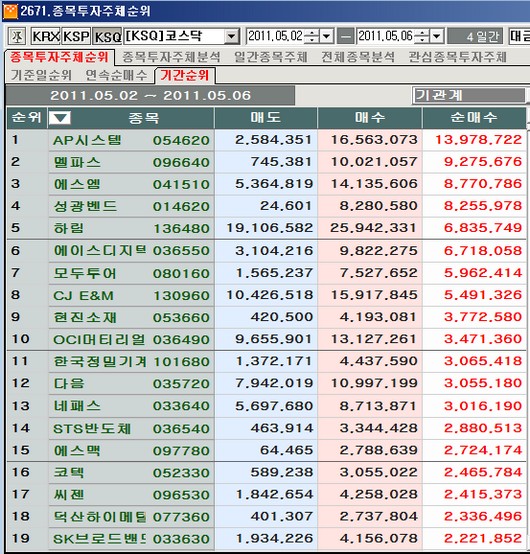Select stock 씨젠 in row 17
The width and height of the screenshot is (530, 554).
click(x=69, y=495)
